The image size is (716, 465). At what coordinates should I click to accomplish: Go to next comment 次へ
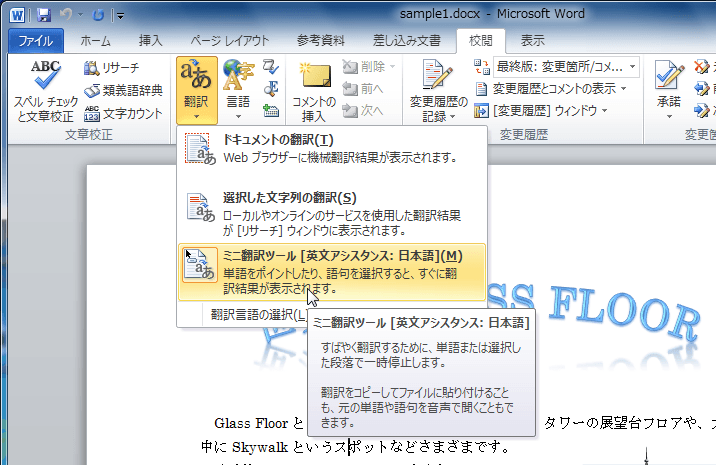(x=363, y=110)
